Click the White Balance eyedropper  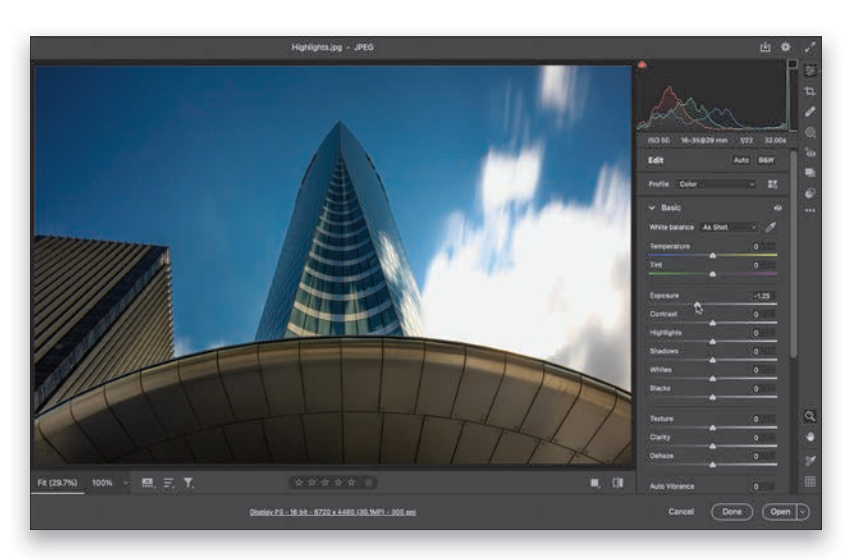pos(770,227)
